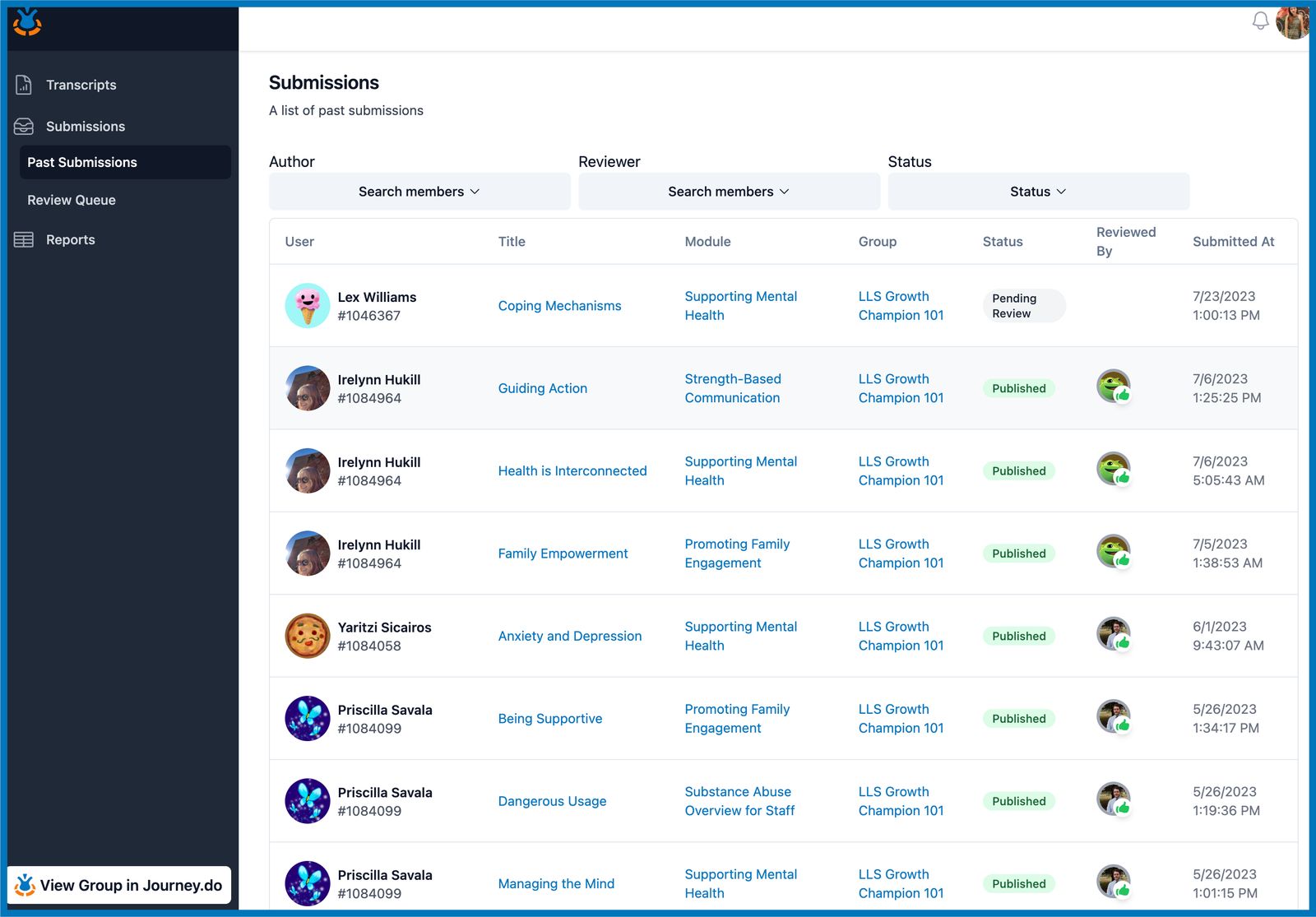Viewport: 1316px width, 917px height.
Task: Open the Strength-Based Communication module
Action: pos(732,387)
